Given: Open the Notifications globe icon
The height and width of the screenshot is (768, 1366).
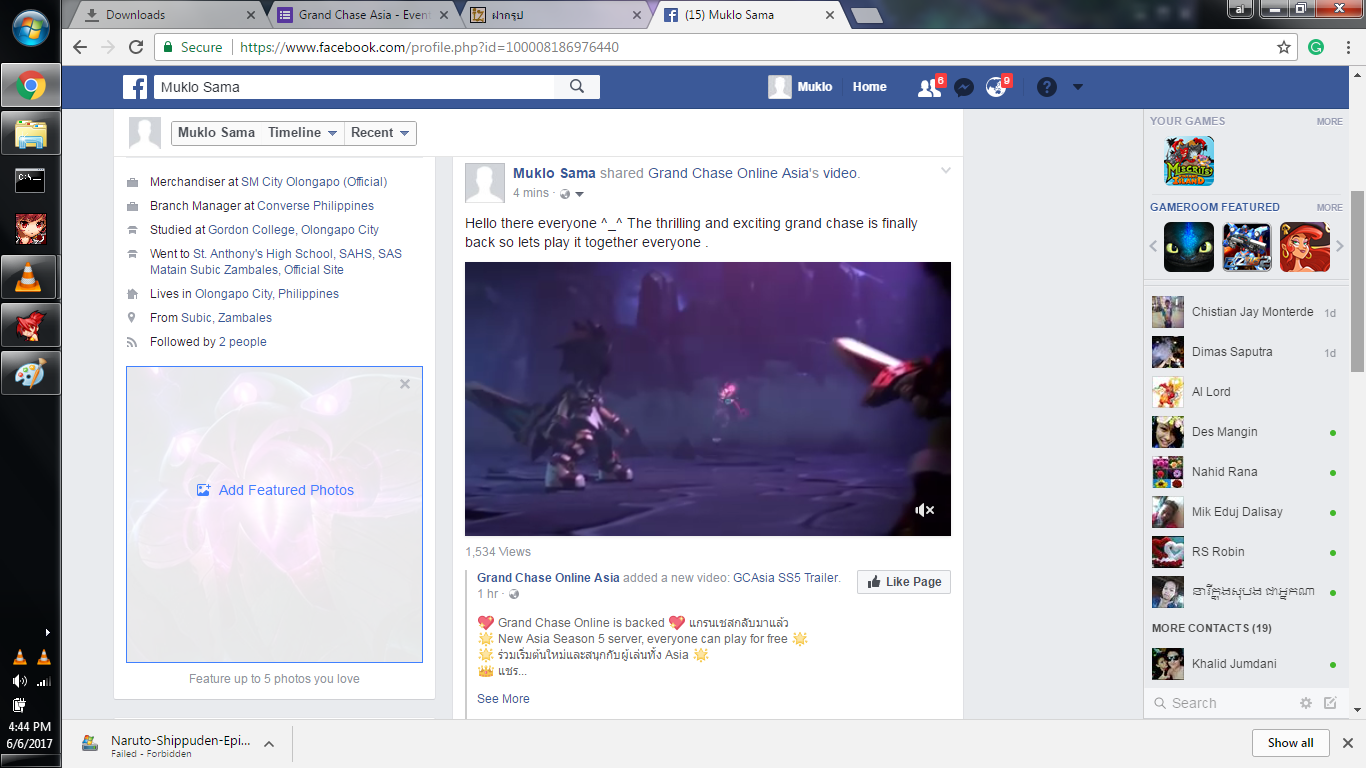Looking at the screenshot, I should 996,87.
